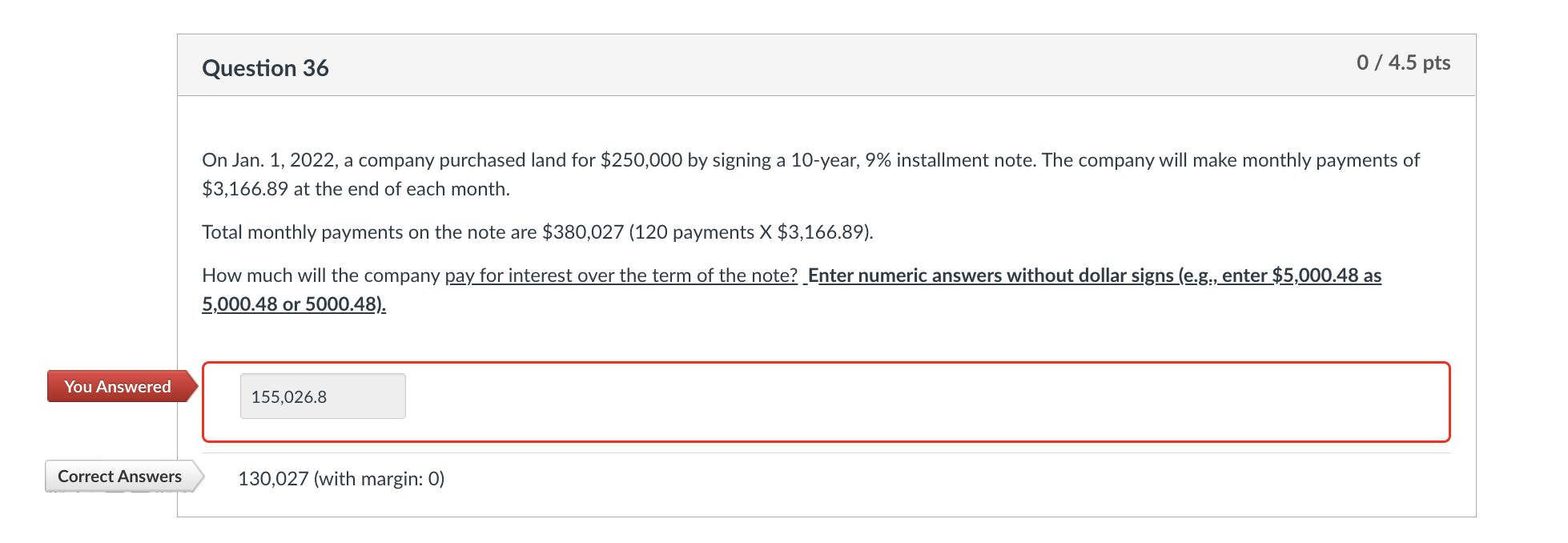Click the '120 payments X $3,166.89' calculation text
This screenshot has width=1568, height=543.
(753, 231)
